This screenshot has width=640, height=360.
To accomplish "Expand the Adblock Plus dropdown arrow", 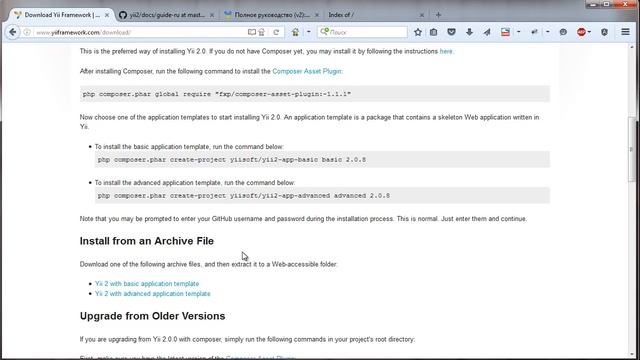I will [589, 32].
